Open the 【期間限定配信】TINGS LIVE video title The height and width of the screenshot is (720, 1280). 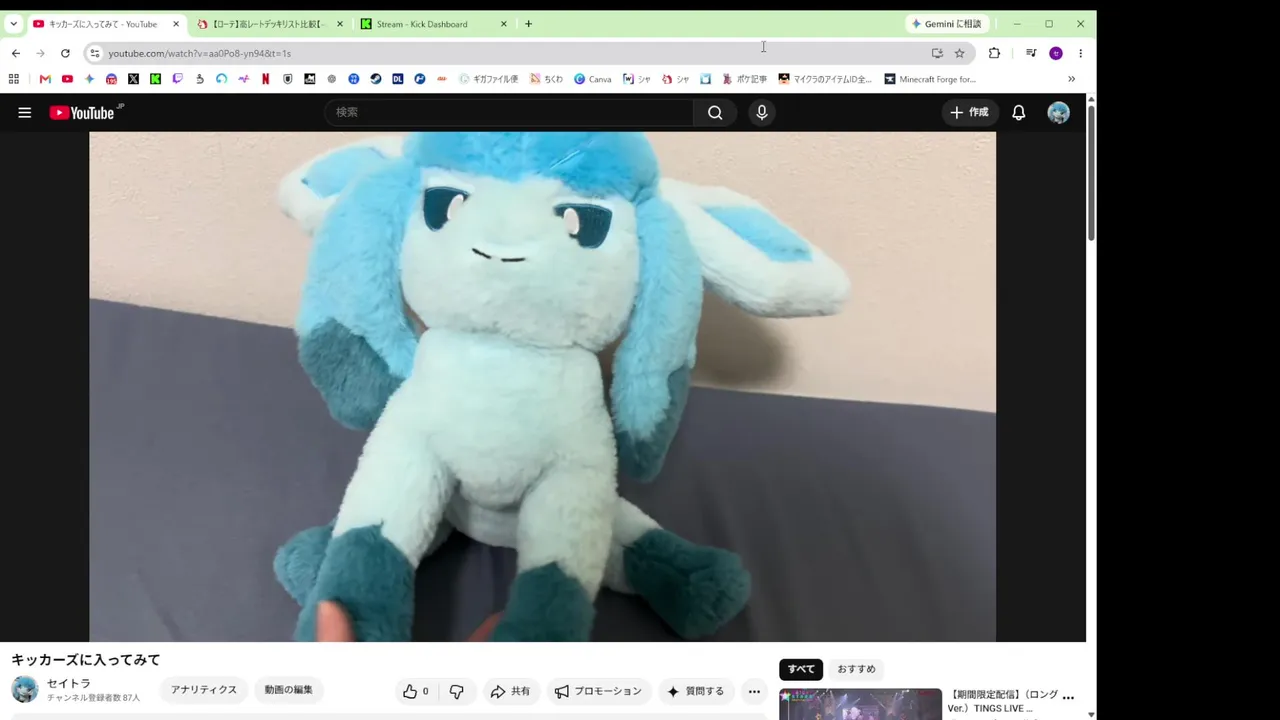click(x=1003, y=701)
